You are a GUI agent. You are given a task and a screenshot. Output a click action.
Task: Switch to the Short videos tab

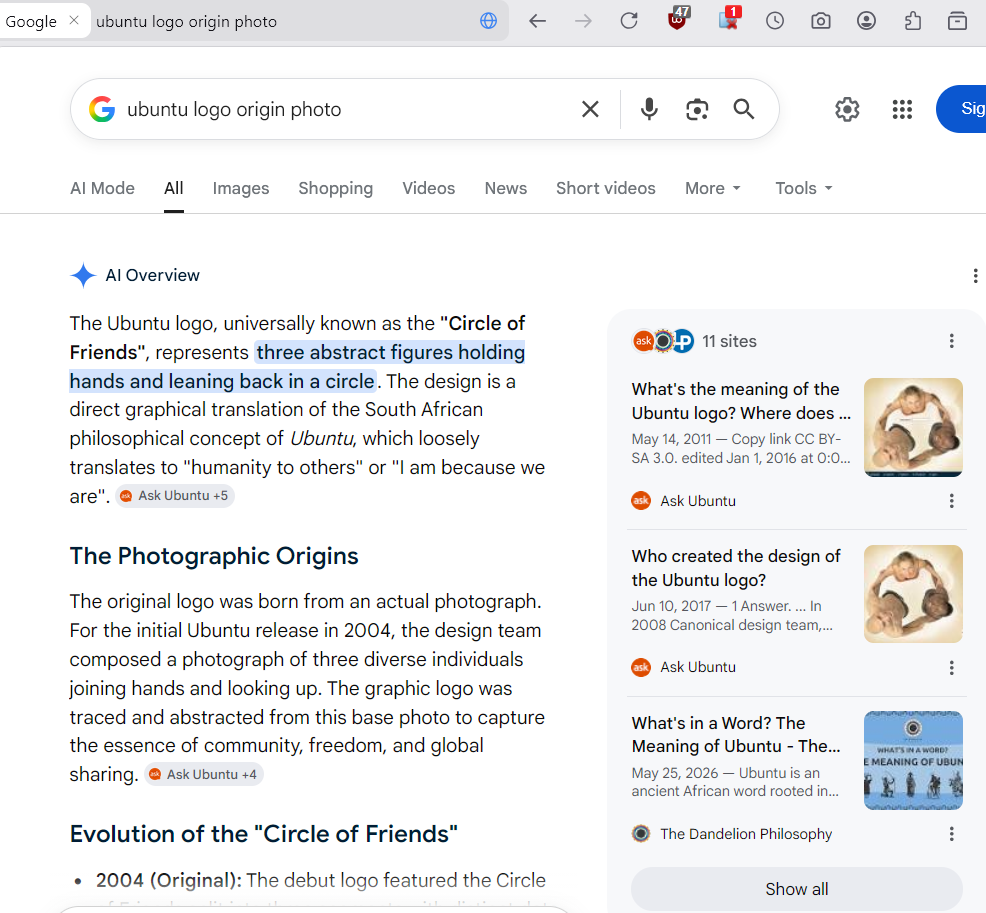tap(606, 188)
